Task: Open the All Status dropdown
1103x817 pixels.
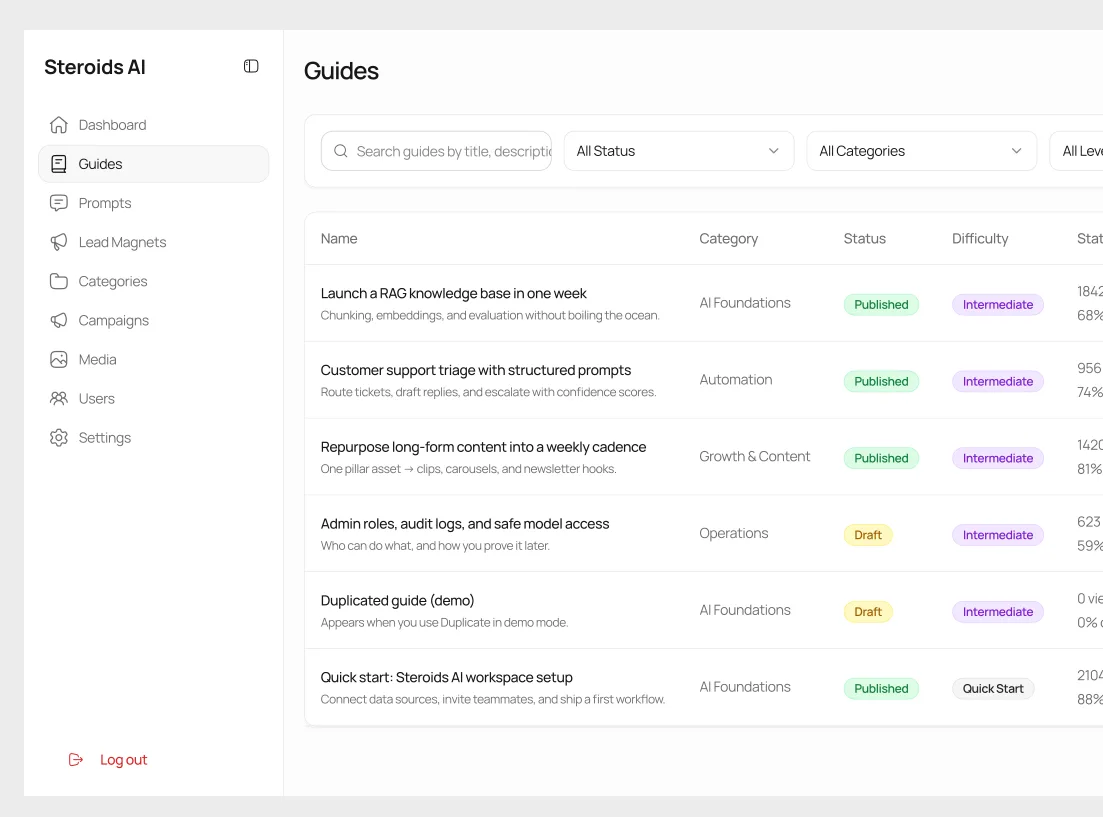Action: click(678, 151)
